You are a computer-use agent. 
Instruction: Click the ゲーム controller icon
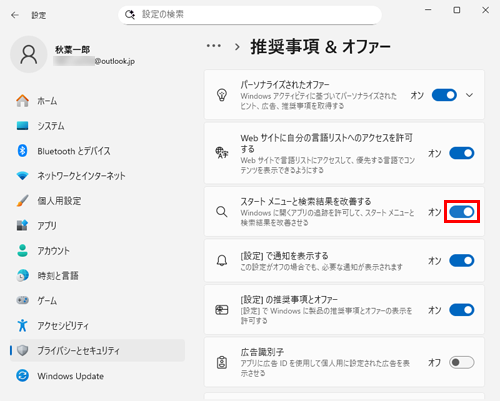pyautogui.click(x=22, y=300)
